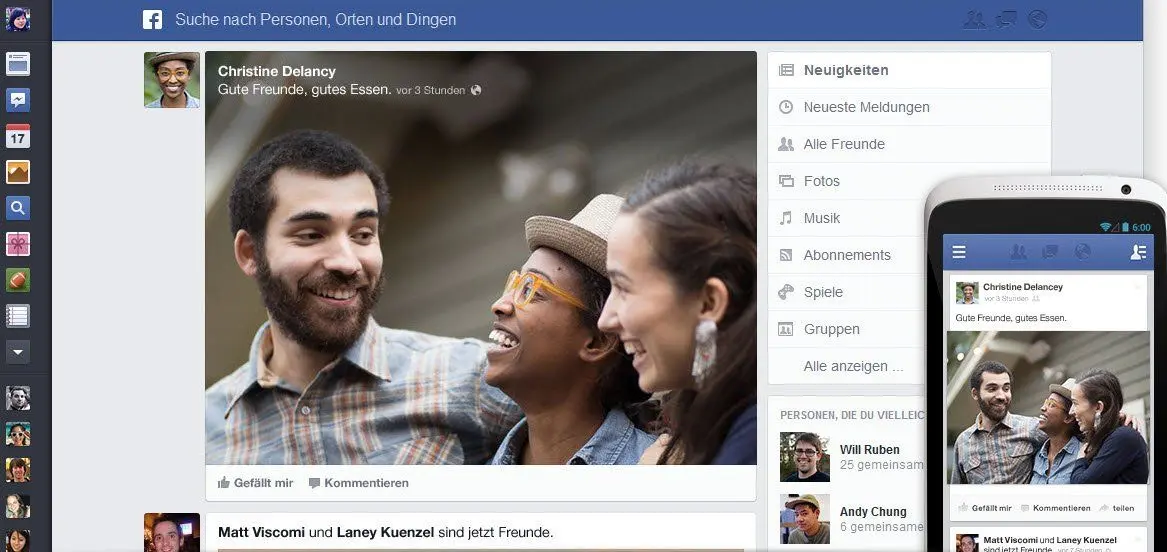Screen dimensions: 1167x552
Task: Click the globe privacy icon beside 'vor 3 Stunden'
Action: [476, 90]
